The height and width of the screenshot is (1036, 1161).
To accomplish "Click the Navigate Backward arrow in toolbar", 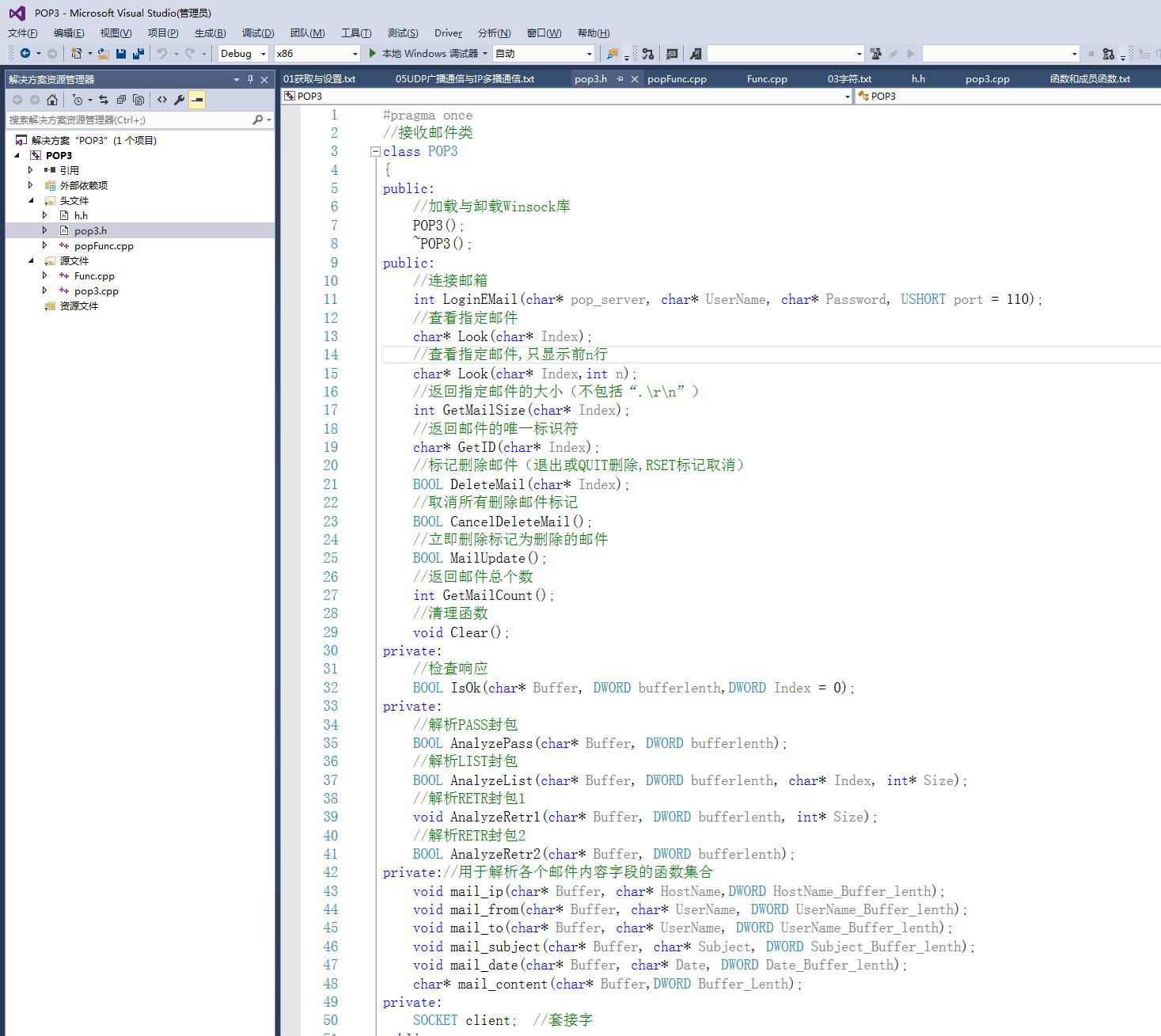I will pos(25,53).
